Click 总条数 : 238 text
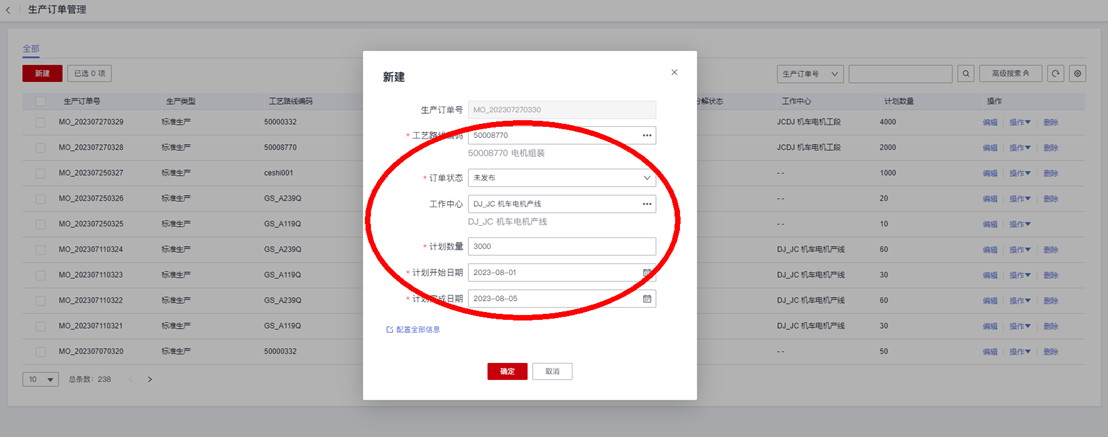The height and width of the screenshot is (437, 1108). click(90, 380)
